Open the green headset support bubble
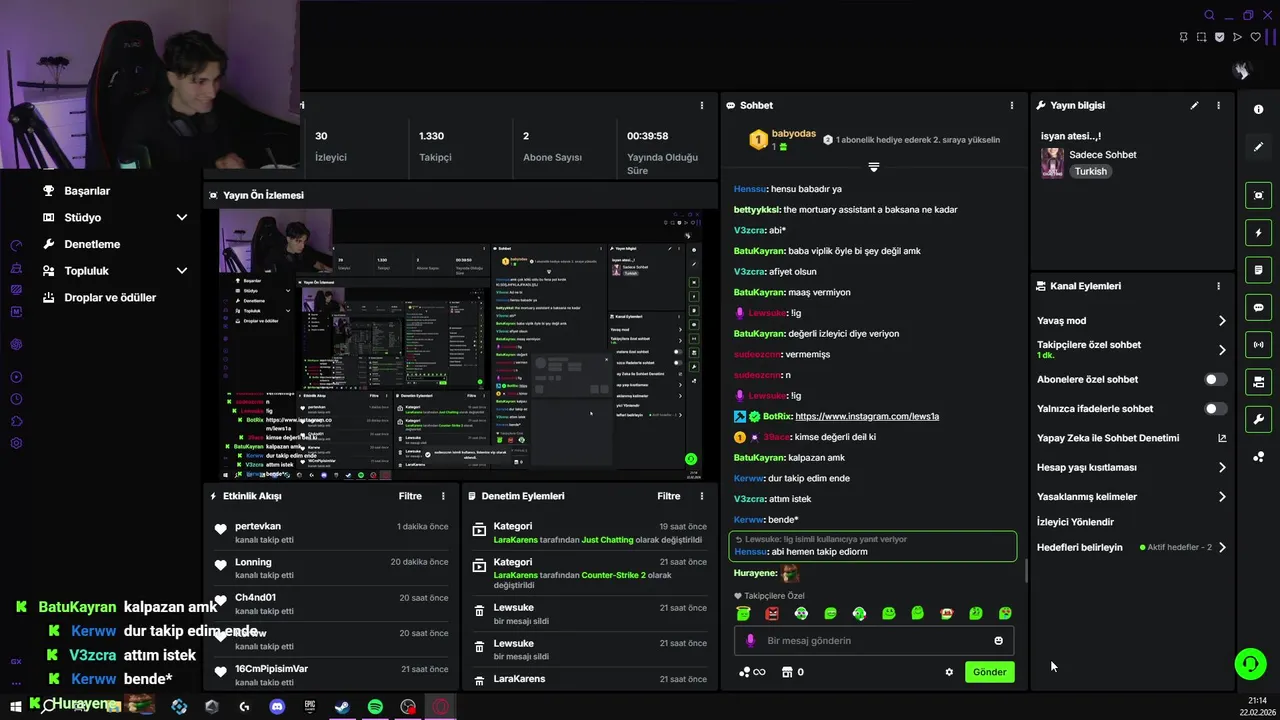Viewport: 1280px width, 720px height. coord(1249,663)
